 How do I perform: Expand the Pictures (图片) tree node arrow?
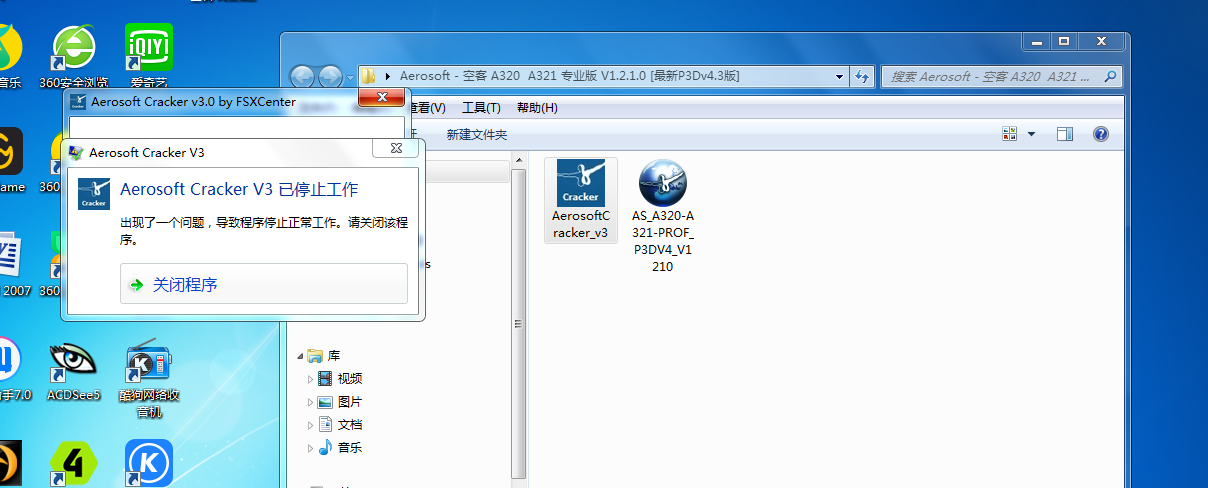(x=310, y=401)
